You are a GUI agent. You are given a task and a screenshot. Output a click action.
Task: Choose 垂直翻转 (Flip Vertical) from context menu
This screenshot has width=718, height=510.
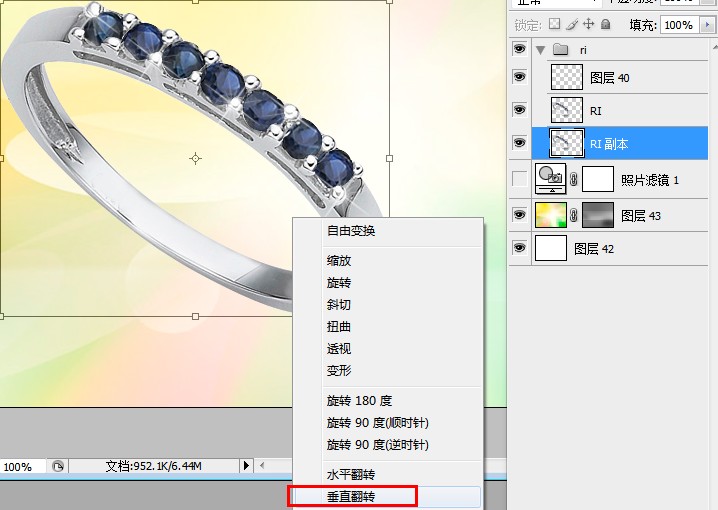[351, 497]
